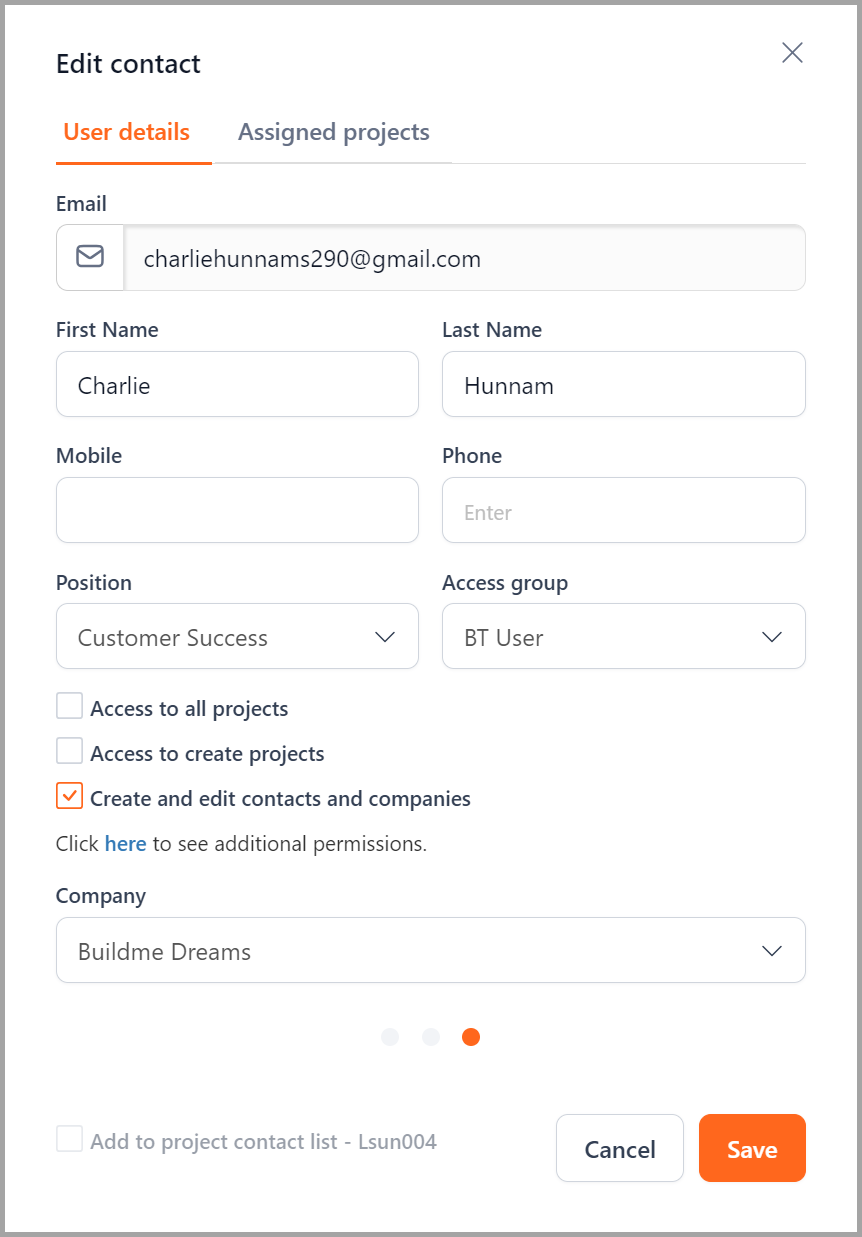Switch to the Assigned projects tab
This screenshot has width=862, height=1237.
(x=334, y=132)
